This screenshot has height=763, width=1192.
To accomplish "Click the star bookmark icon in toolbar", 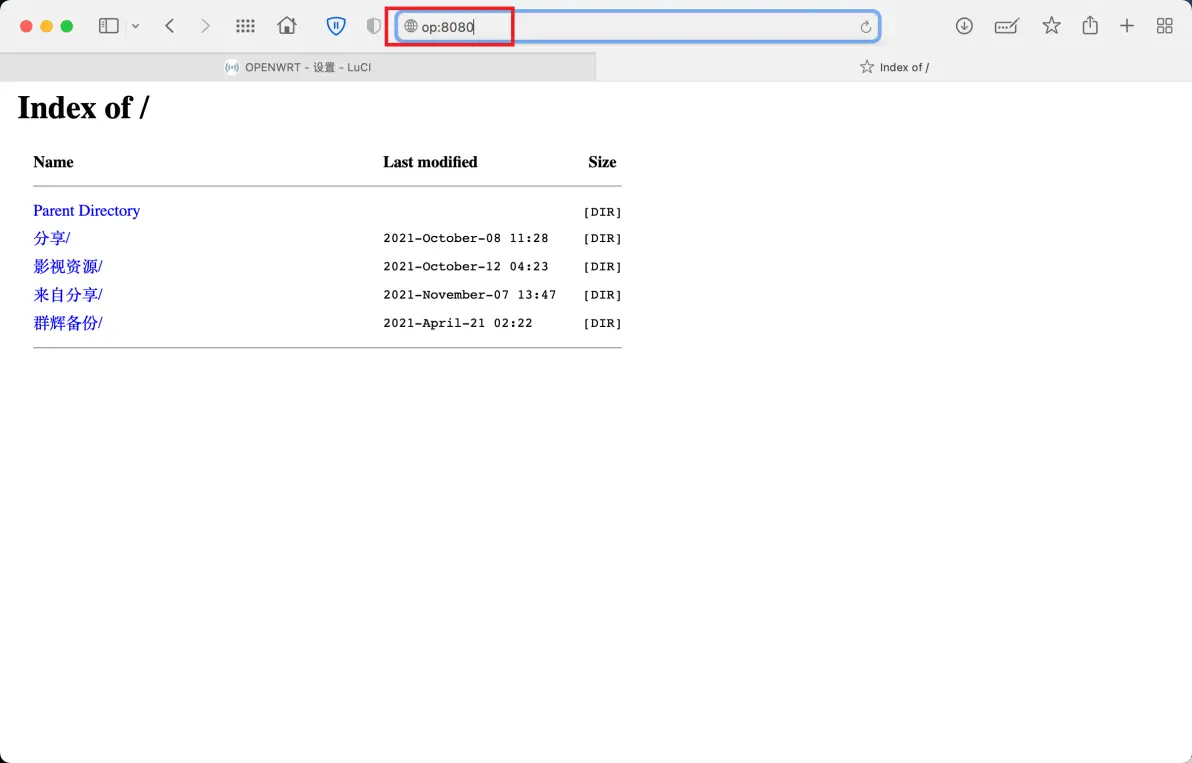I will (x=1051, y=26).
